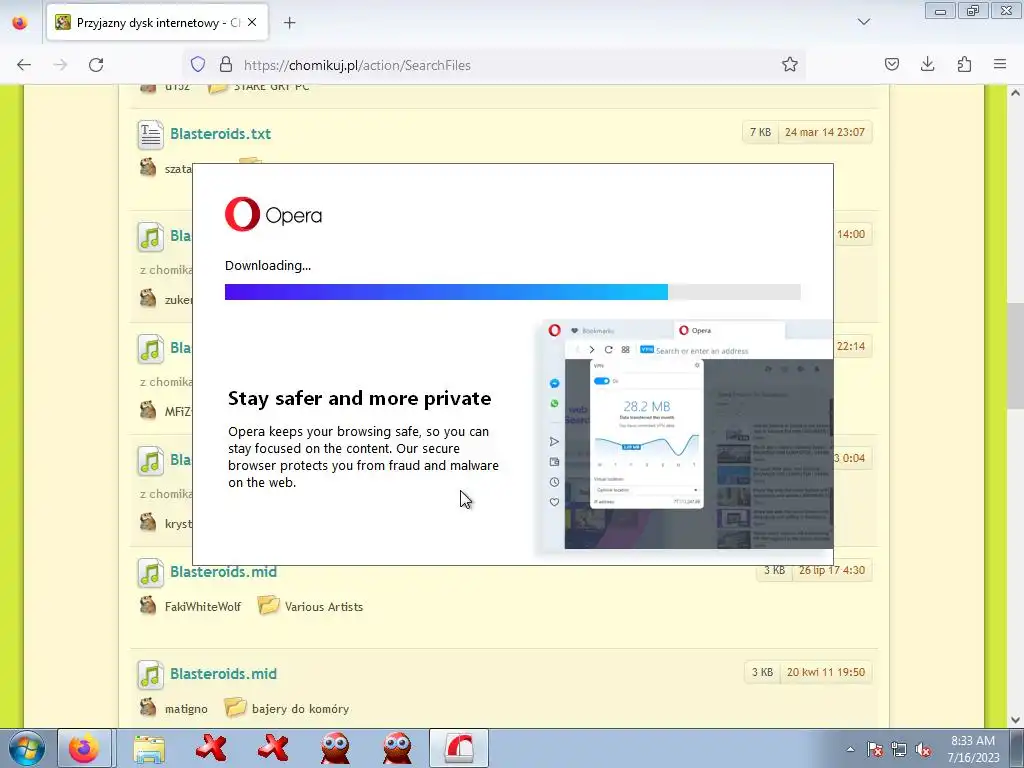Click matigno's hamster avatar
This screenshot has width=1024, height=768.
point(148,707)
